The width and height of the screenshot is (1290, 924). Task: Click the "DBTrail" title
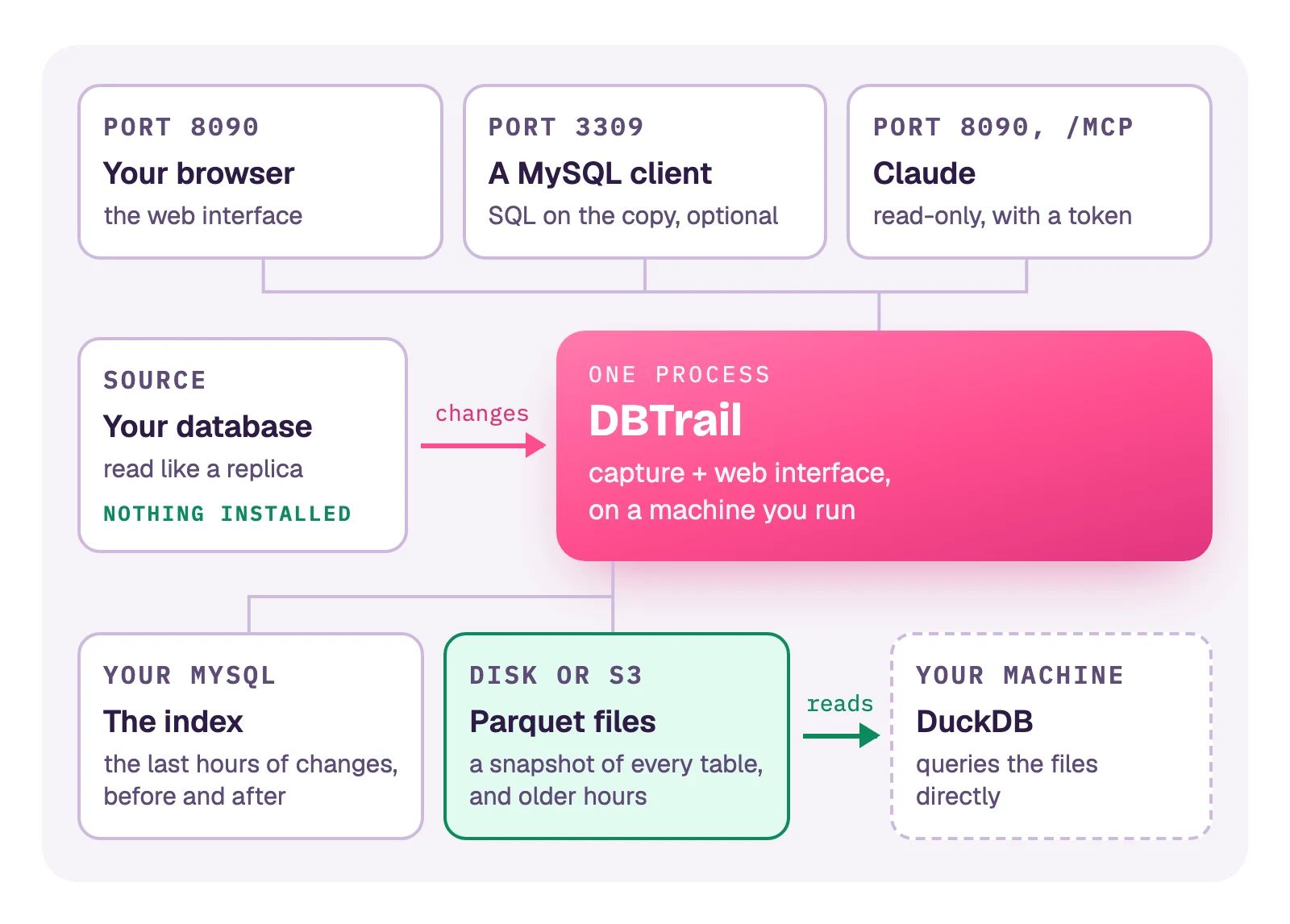click(665, 420)
